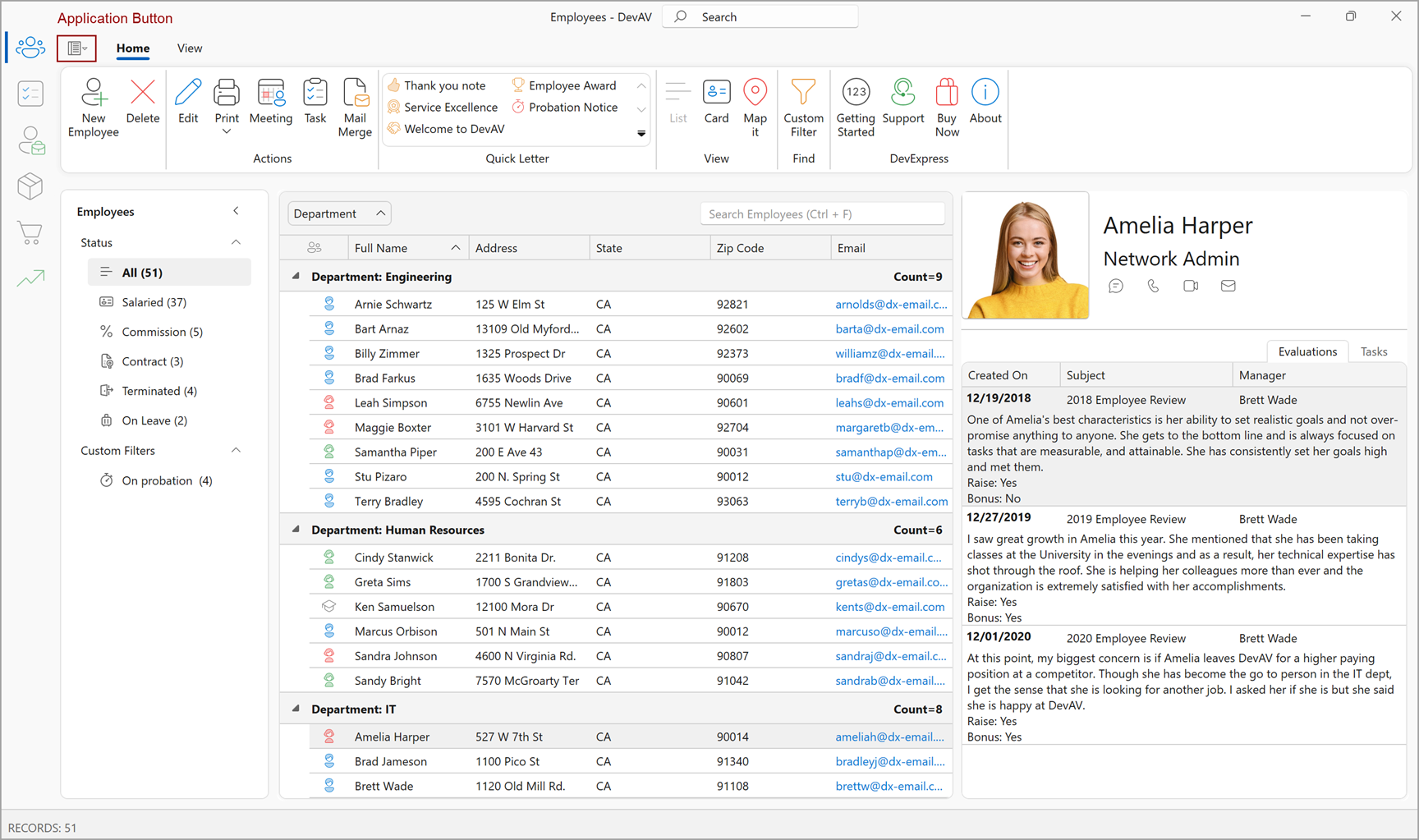Image resolution: width=1419 pixels, height=840 pixels.
Task: Open the Custom Filter tool
Action: pyautogui.click(x=803, y=107)
